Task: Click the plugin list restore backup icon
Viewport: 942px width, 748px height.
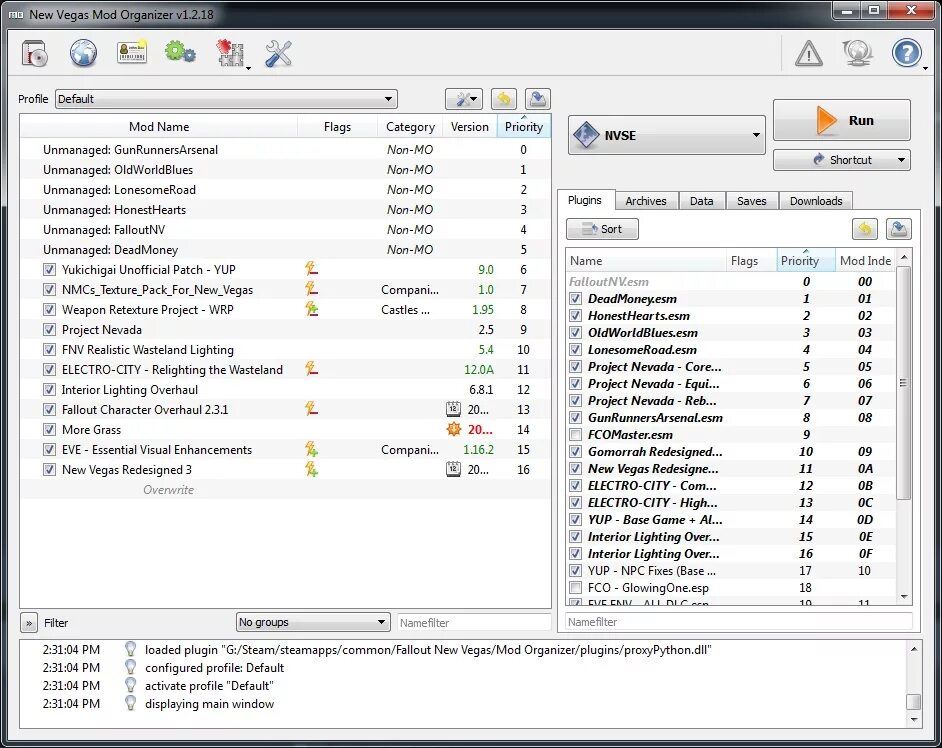Action: (x=865, y=229)
